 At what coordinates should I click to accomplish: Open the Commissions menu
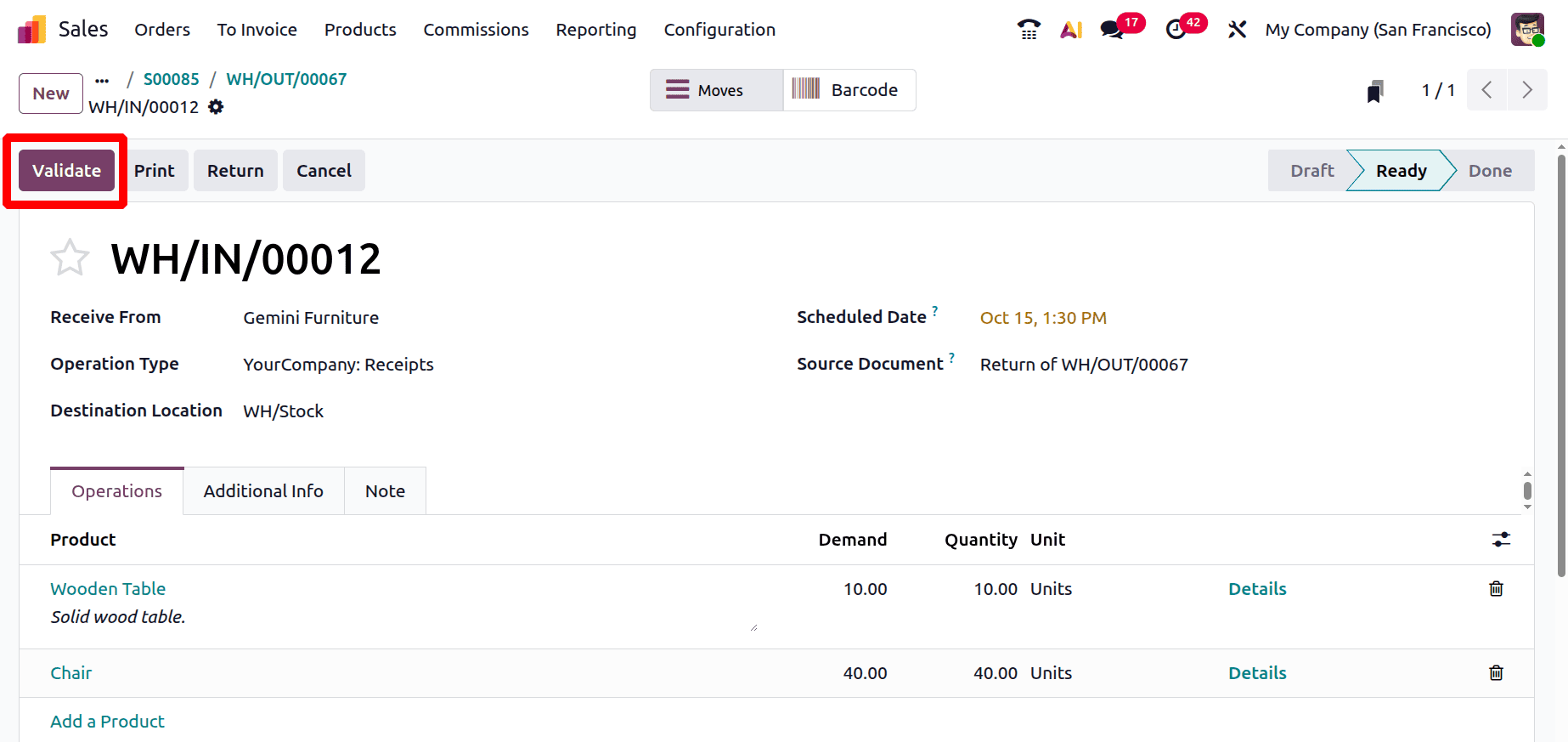(x=476, y=30)
